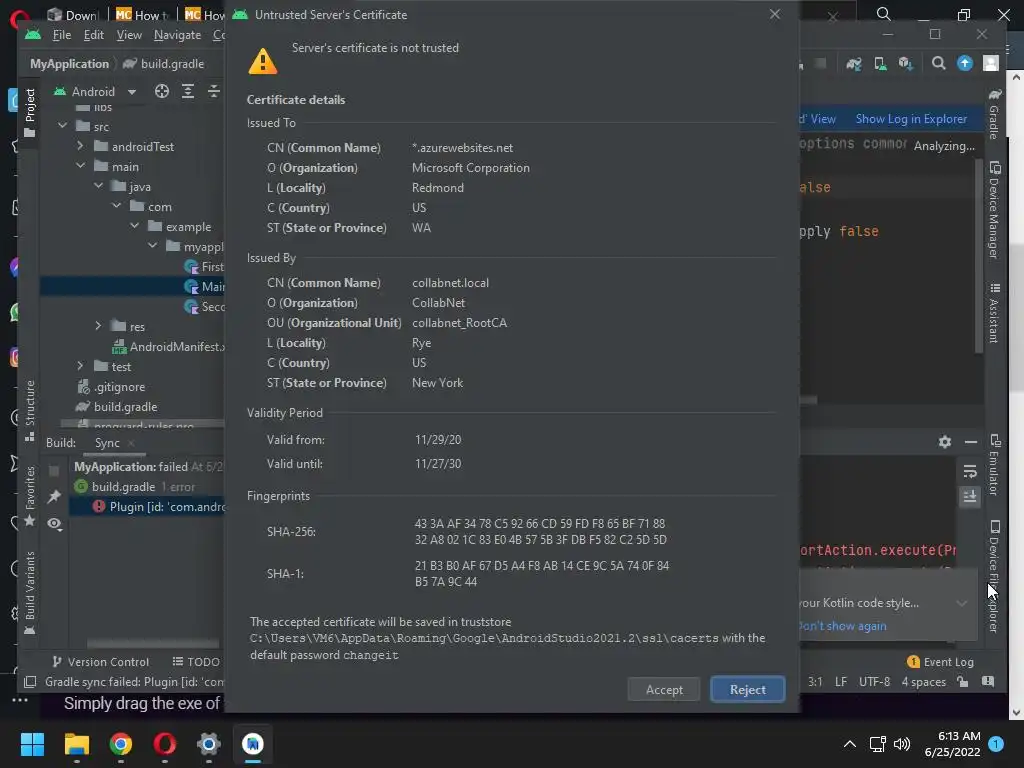This screenshot has height=768, width=1024.
Task: Select the AndroidManifest.xml file
Action: (168, 346)
